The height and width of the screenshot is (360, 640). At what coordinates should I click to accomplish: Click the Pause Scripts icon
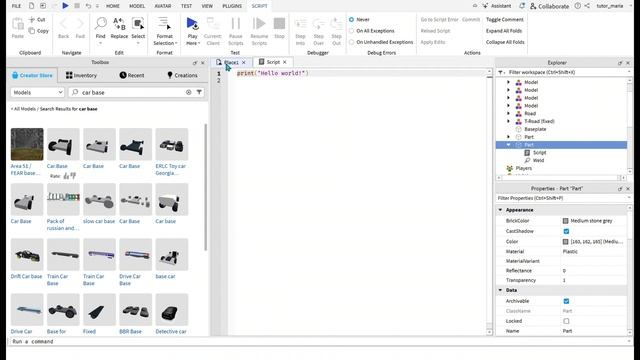236,24
